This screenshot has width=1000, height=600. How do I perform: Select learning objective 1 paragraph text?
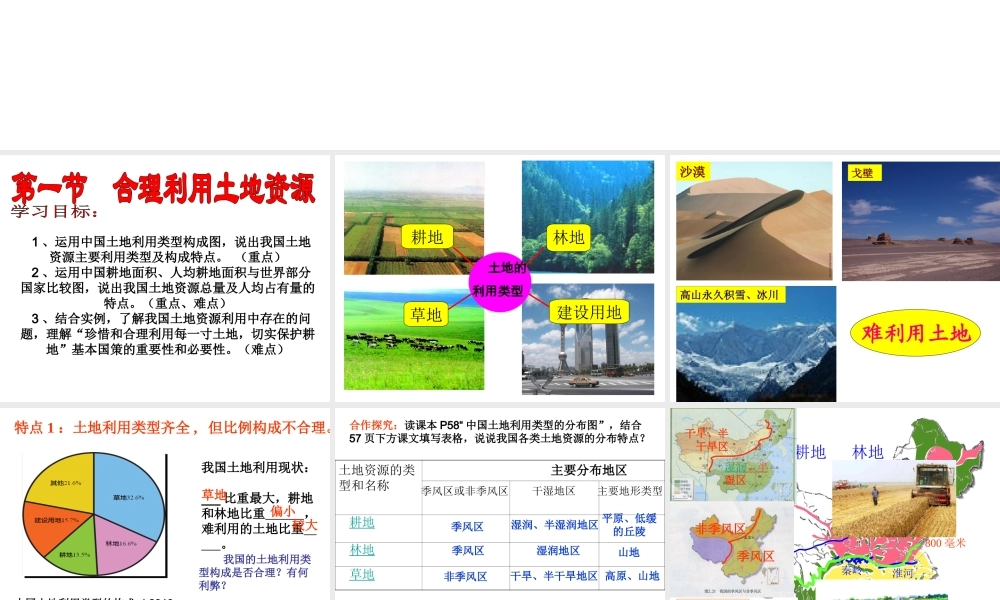[171, 249]
